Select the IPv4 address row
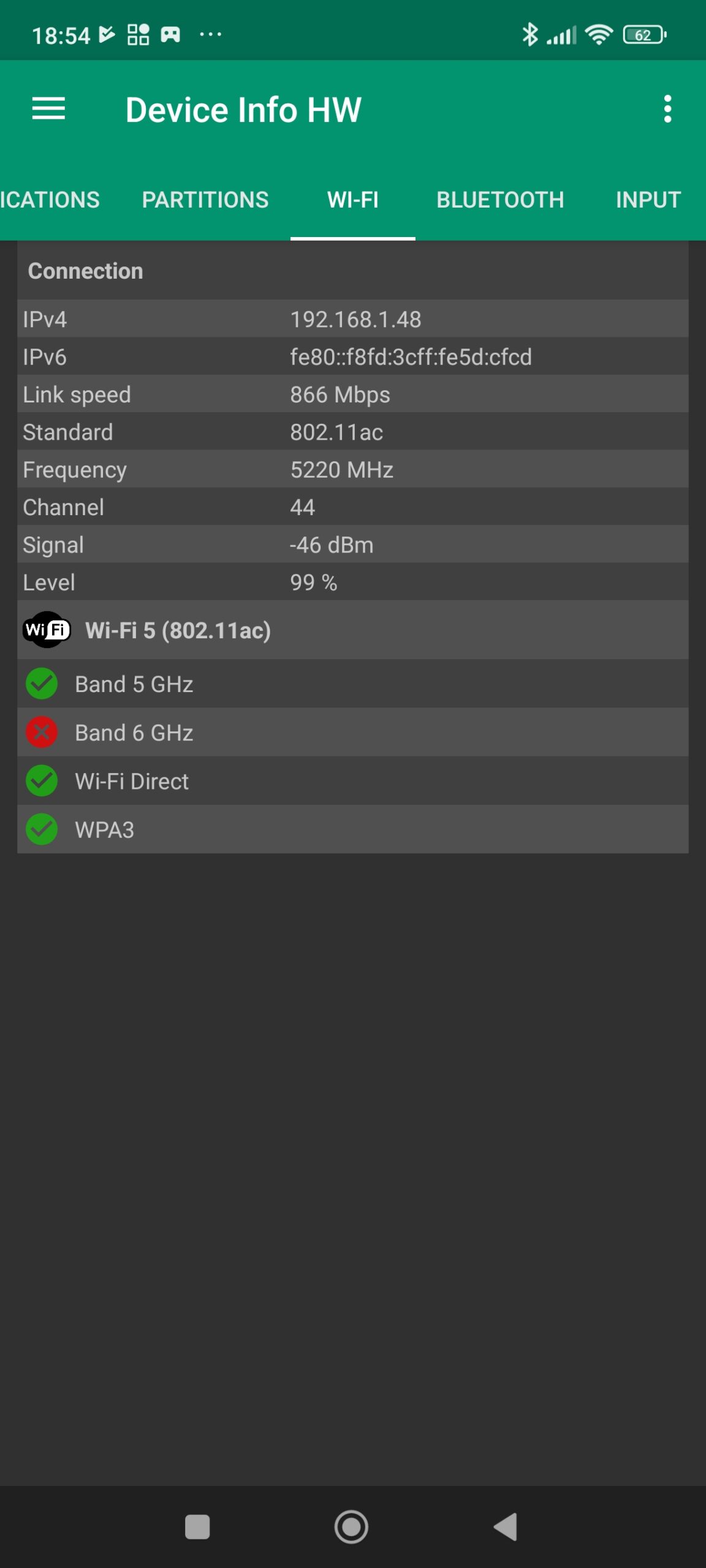706x1568 pixels. pos(352,319)
